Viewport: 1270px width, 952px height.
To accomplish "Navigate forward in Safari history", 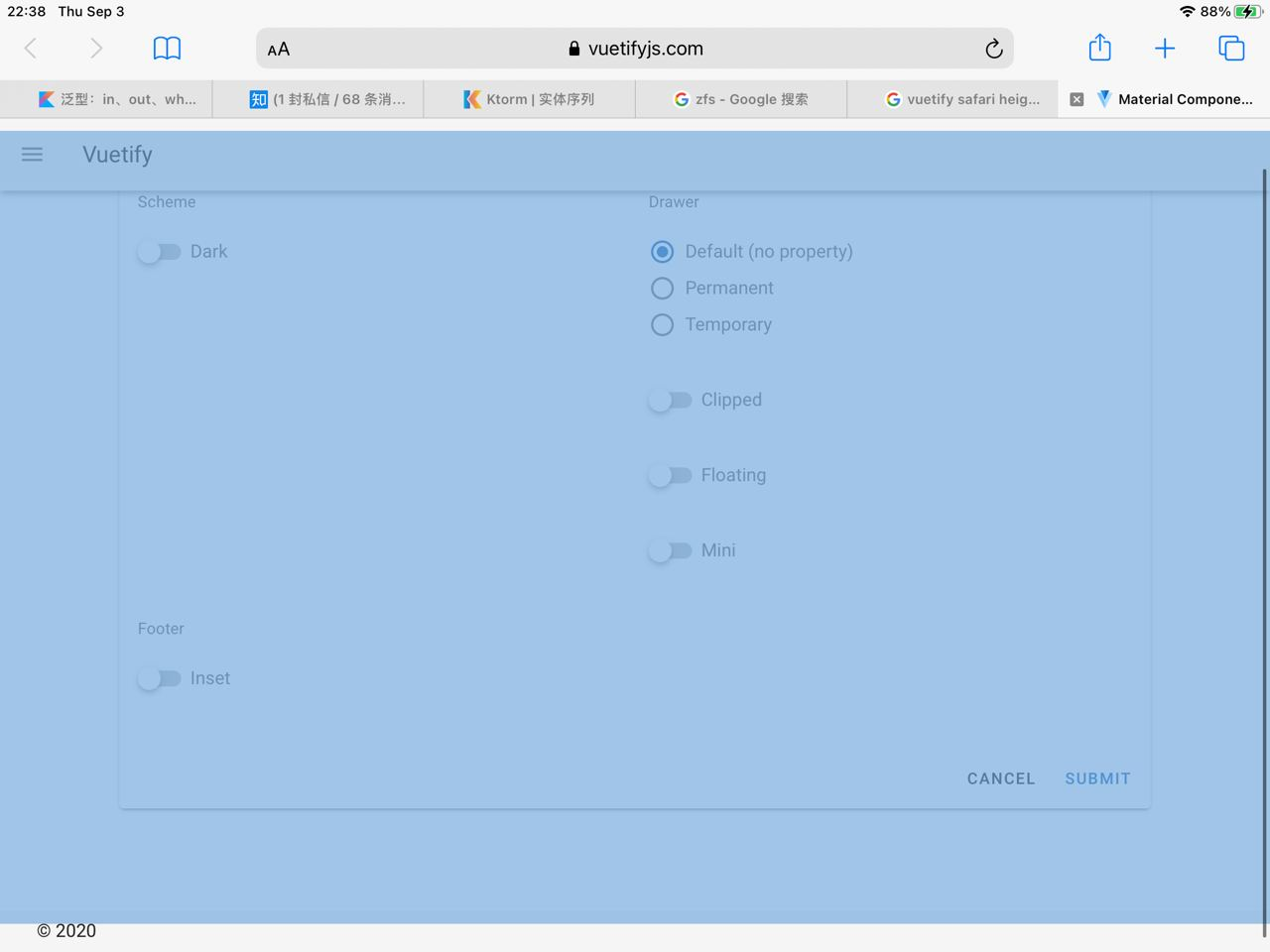I will tap(94, 48).
